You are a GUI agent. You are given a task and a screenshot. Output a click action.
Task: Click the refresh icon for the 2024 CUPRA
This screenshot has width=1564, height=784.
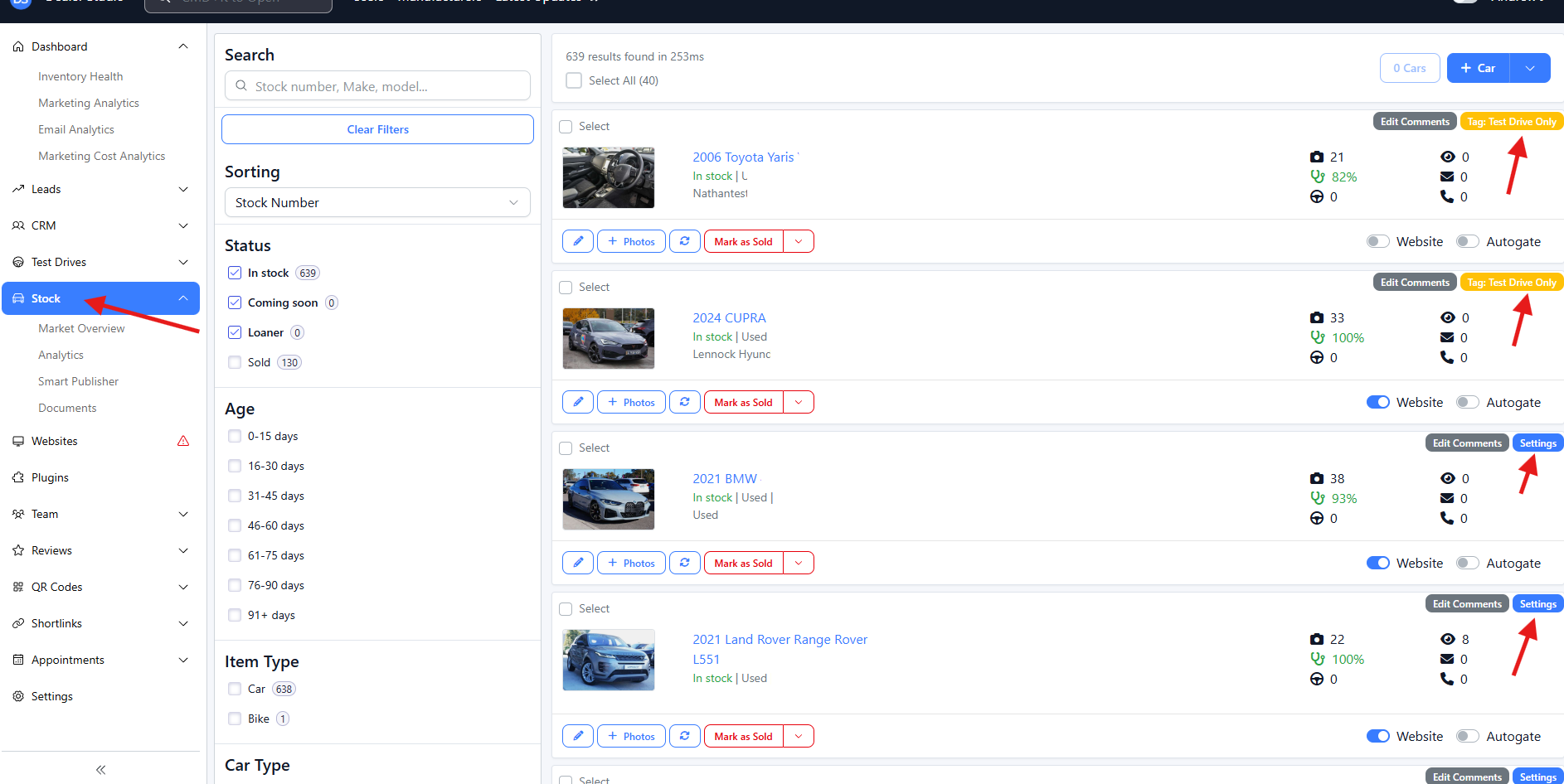click(x=685, y=402)
